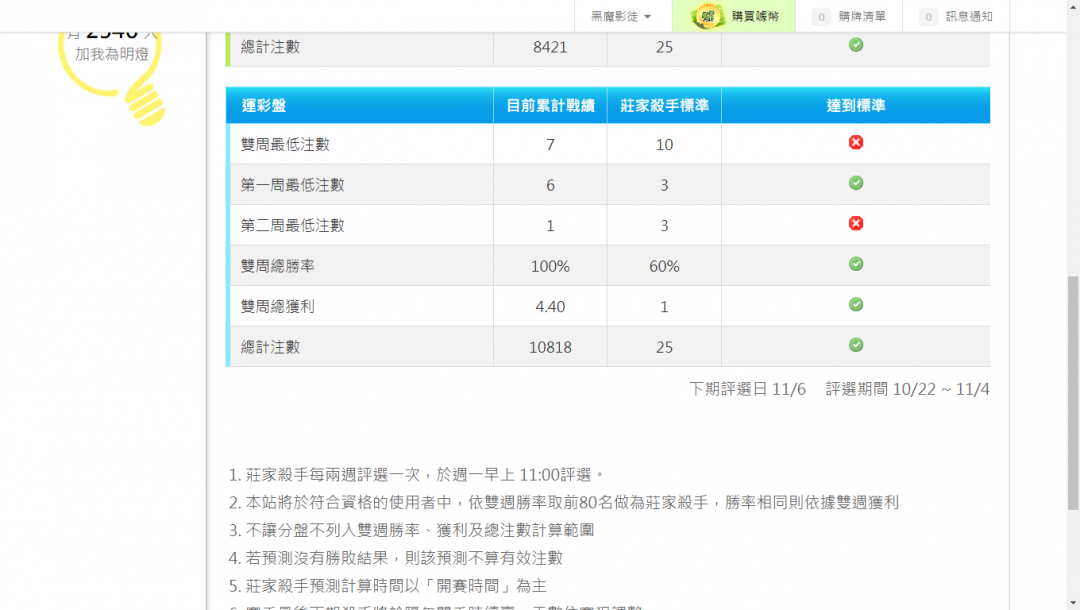Click the scrollbar up arrow
This screenshot has width=1080, height=610.
(x=1073, y=6)
